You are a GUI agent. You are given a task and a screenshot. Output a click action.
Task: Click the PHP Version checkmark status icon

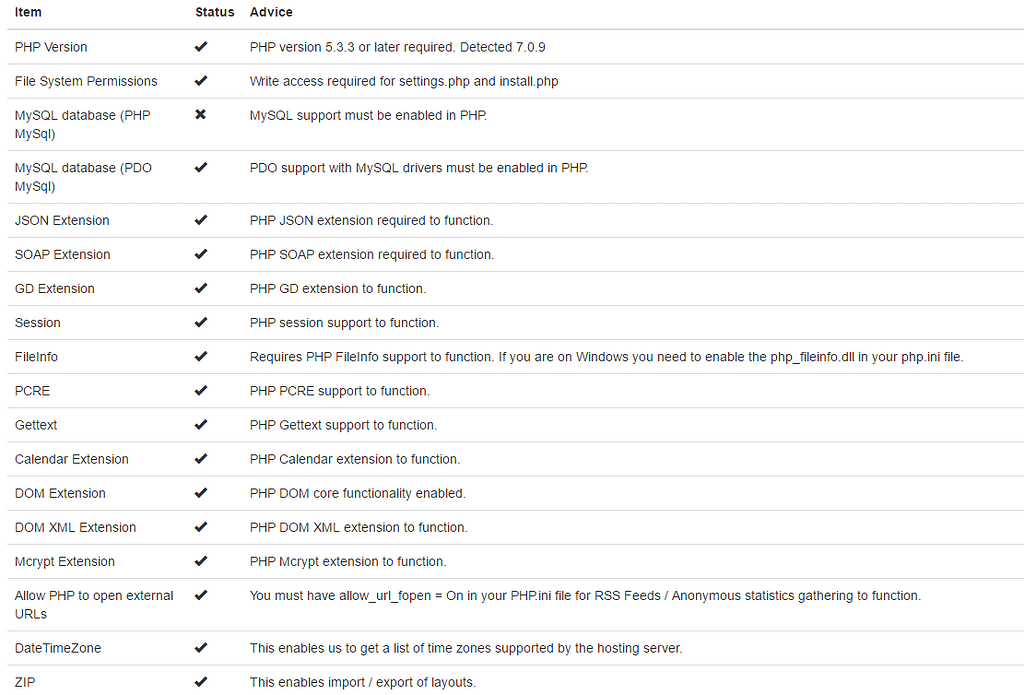(200, 46)
